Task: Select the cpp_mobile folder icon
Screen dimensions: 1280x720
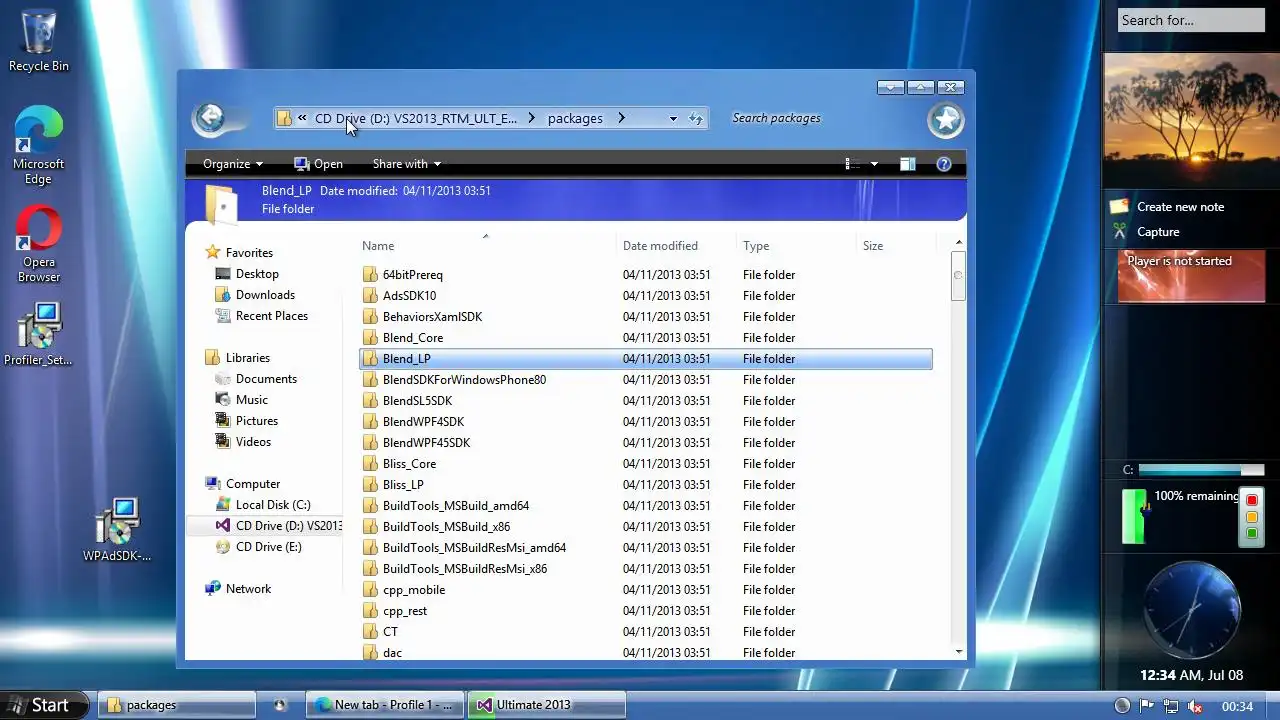Action: coord(370,589)
